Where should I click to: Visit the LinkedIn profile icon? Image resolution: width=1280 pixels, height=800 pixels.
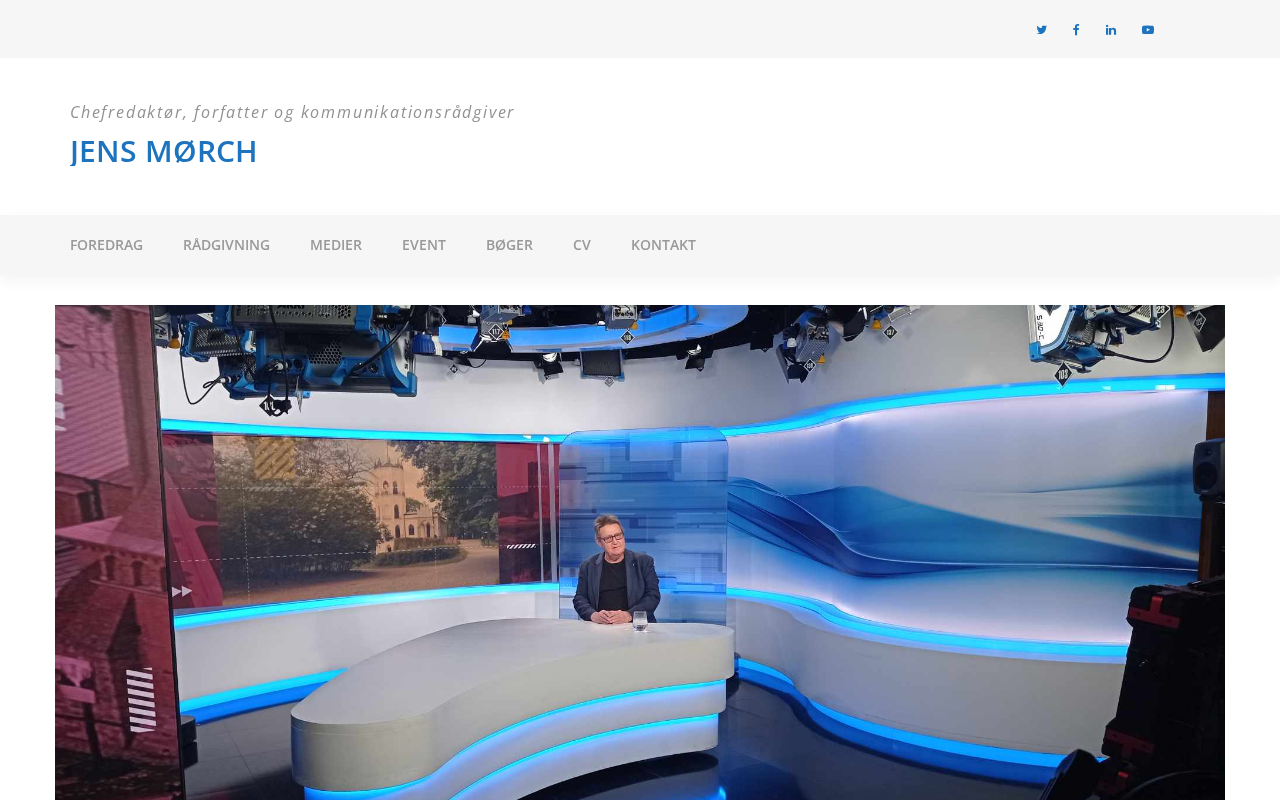pos(1111,30)
